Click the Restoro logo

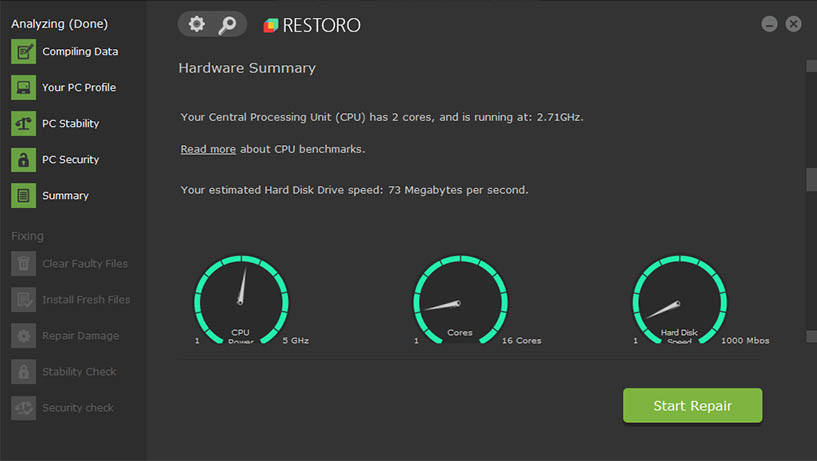click(312, 25)
